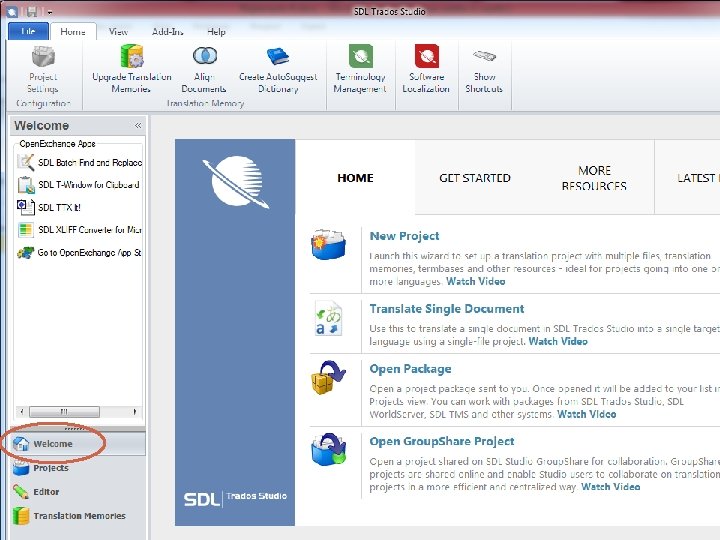Viewport: 720px width, 540px height.
Task: Open quick access toolbar dropdown arrow
Action: pyautogui.click(x=49, y=12)
